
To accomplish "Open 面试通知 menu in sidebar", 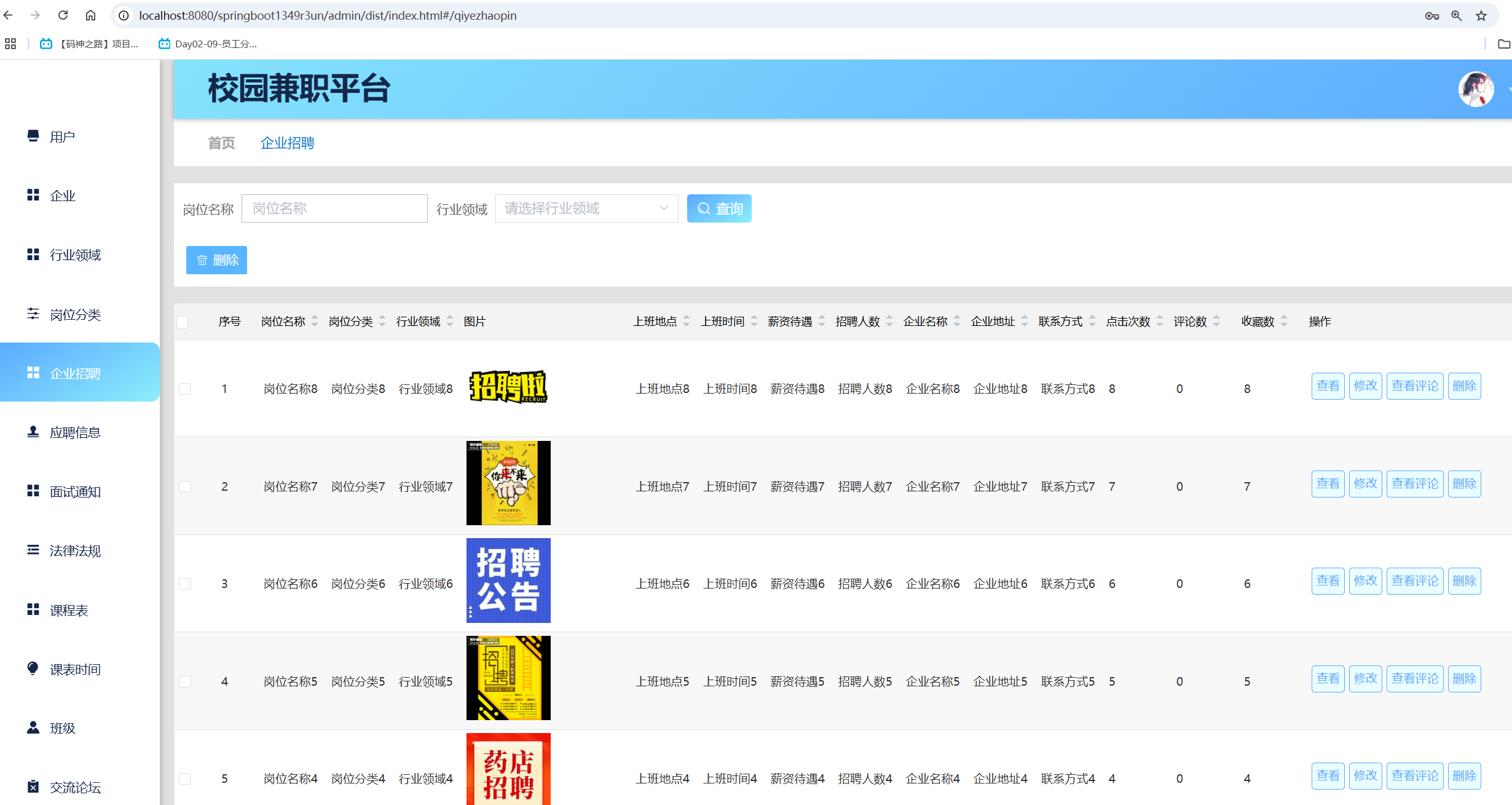I will (x=75, y=491).
